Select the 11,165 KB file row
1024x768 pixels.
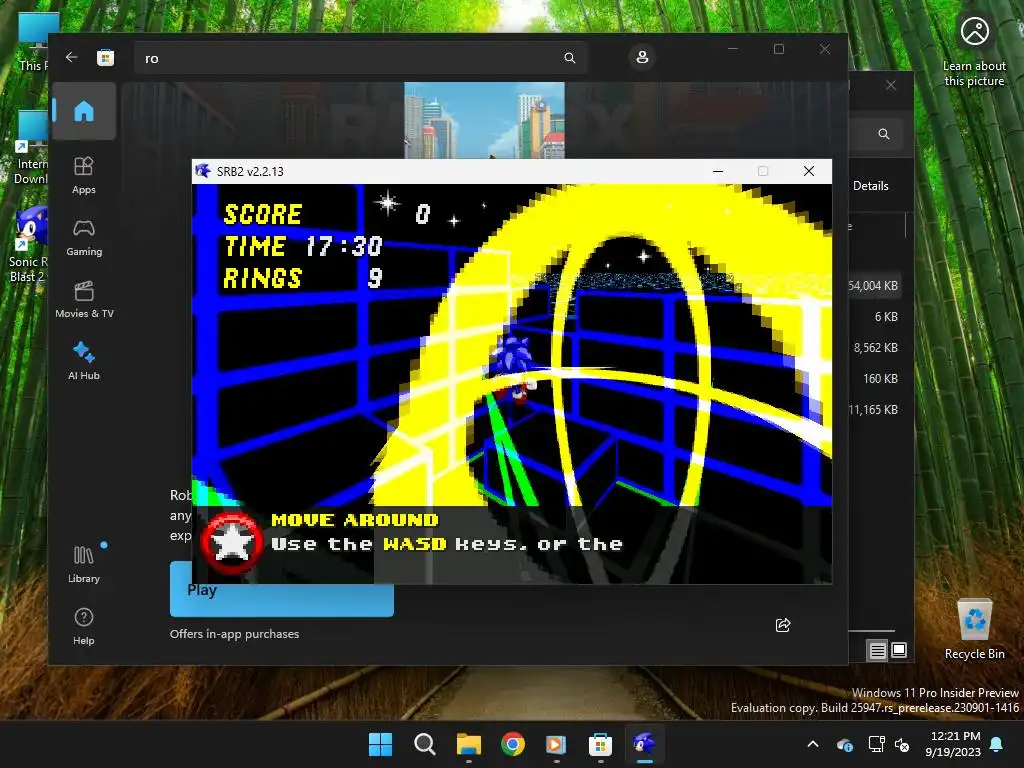(x=874, y=409)
